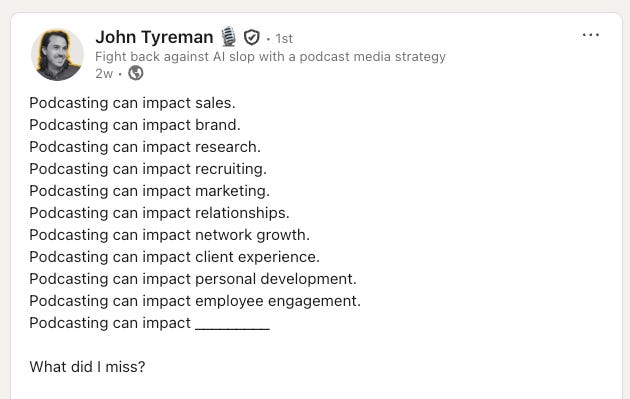Click the line ending with 'brand.'
630x399 pixels.
[135, 125]
